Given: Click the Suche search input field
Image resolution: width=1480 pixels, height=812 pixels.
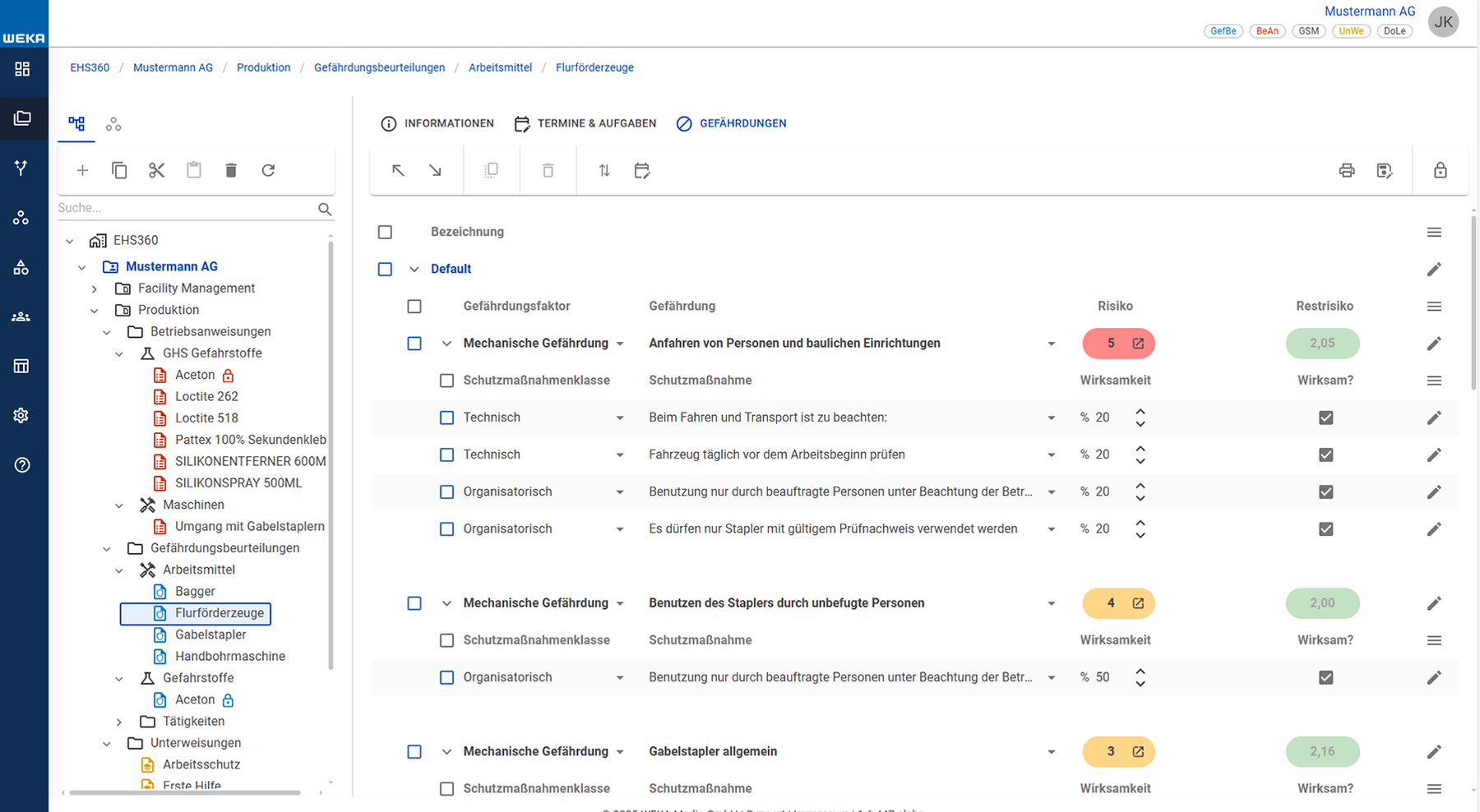Looking at the screenshot, I should coord(185,208).
